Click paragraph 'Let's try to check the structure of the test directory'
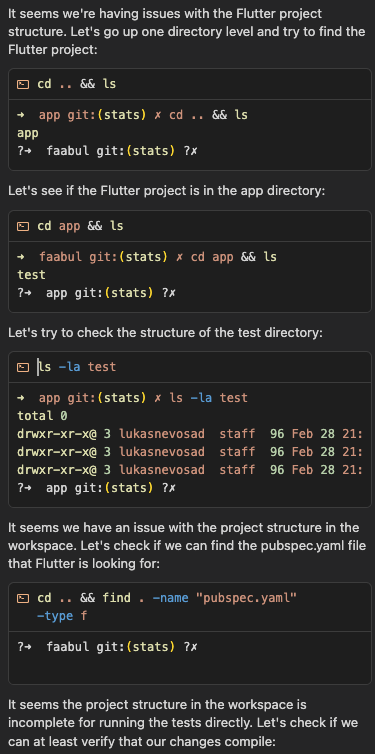 (x=165, y=333)
